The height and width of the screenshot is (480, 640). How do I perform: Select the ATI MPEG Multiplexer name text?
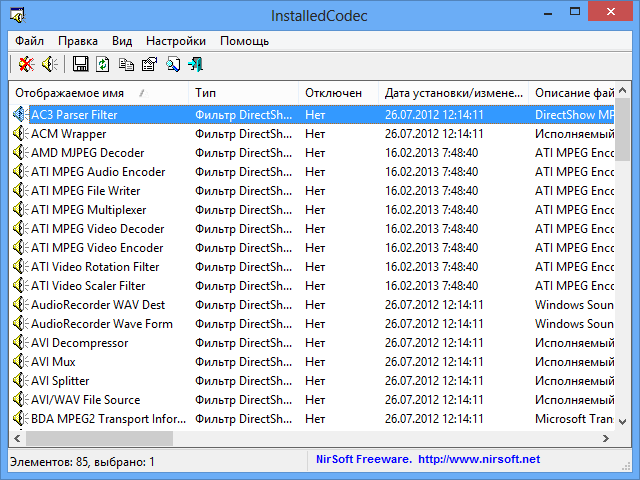tap(89, 210)
